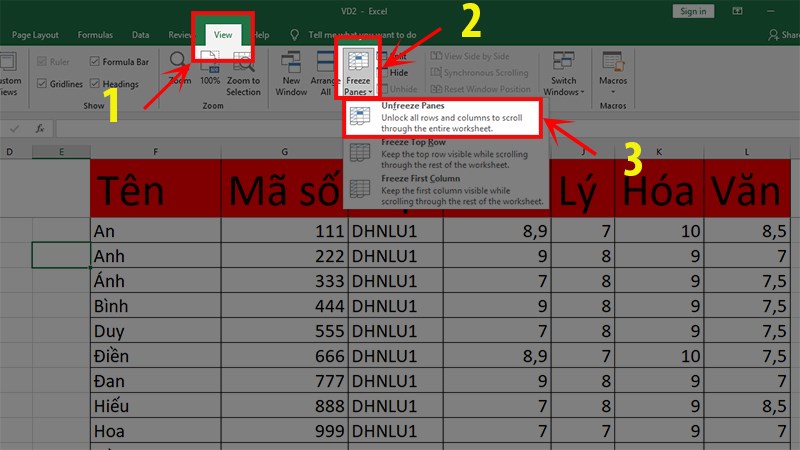
Task: Toggle the Gridlines checkbox
Action: point(42,84)
